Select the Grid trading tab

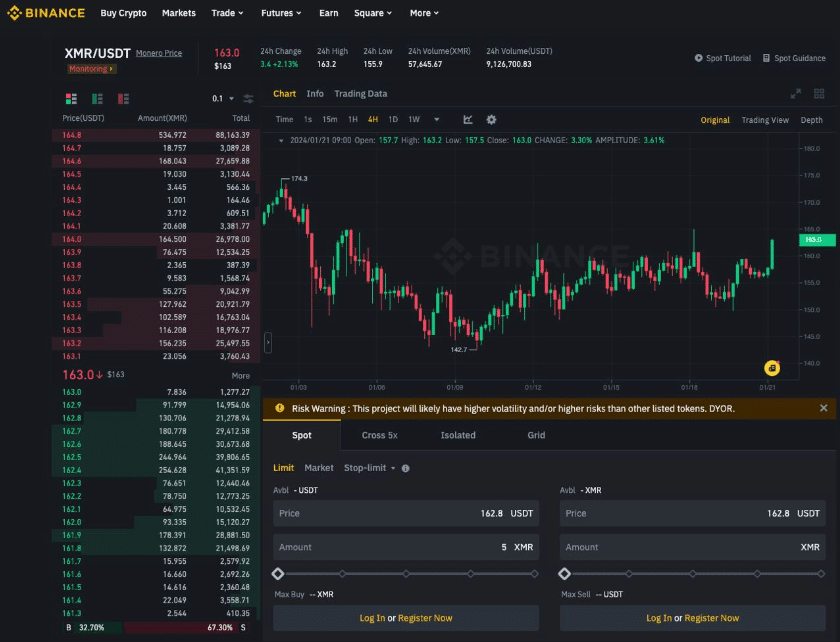pos(536,435)
